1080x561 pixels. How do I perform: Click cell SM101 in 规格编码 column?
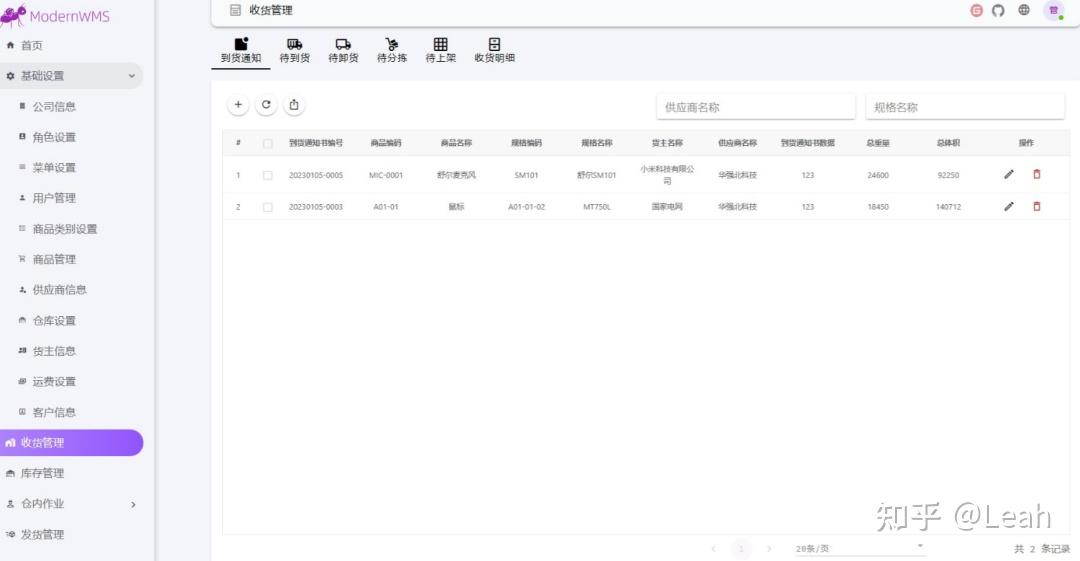[x=526, y=175]
